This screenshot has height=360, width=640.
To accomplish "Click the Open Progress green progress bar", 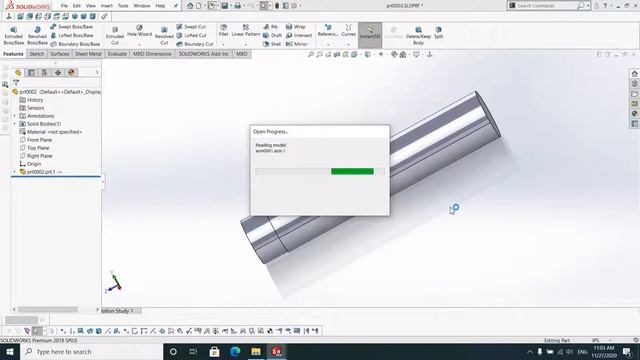I will pyautogui.click(x=352, y=171).
